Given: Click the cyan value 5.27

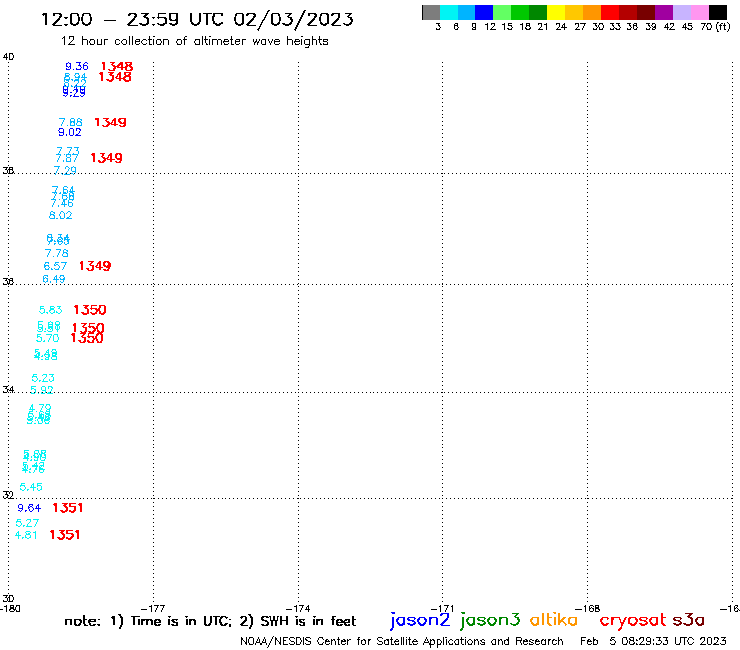Looking at the screenshot, I should (27, 523).
